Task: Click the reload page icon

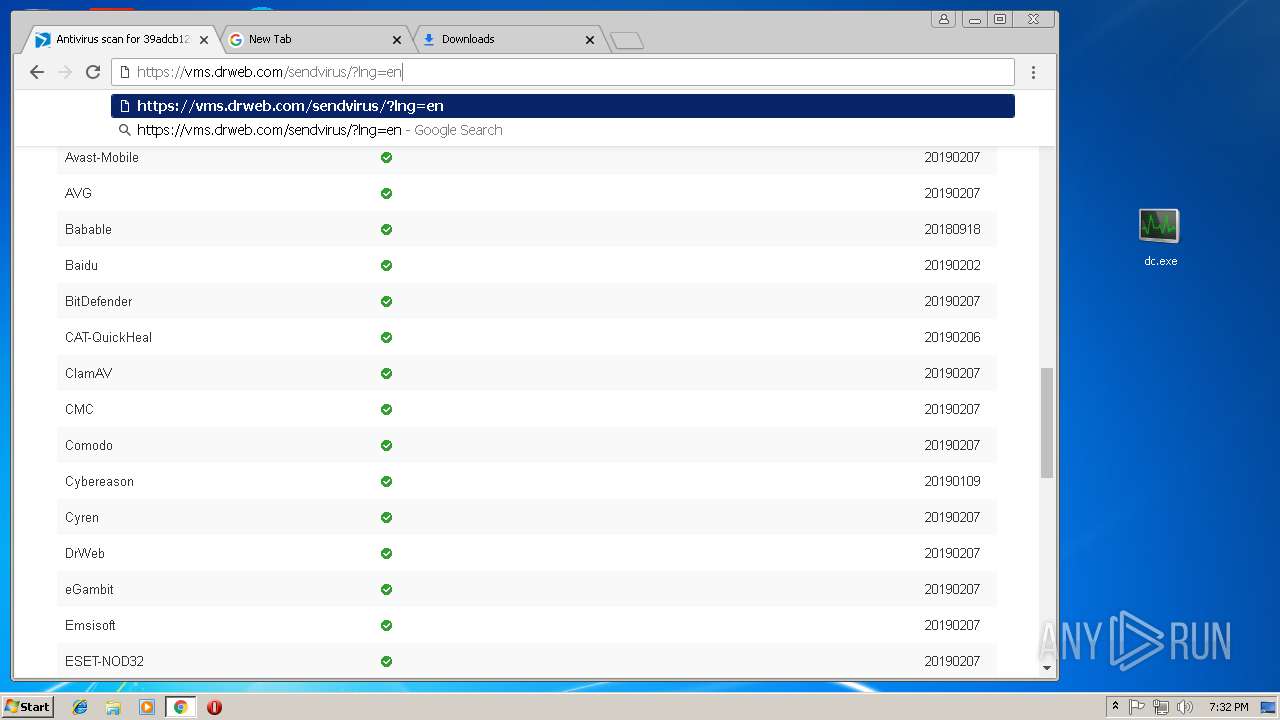Action: tap(93, 72)
